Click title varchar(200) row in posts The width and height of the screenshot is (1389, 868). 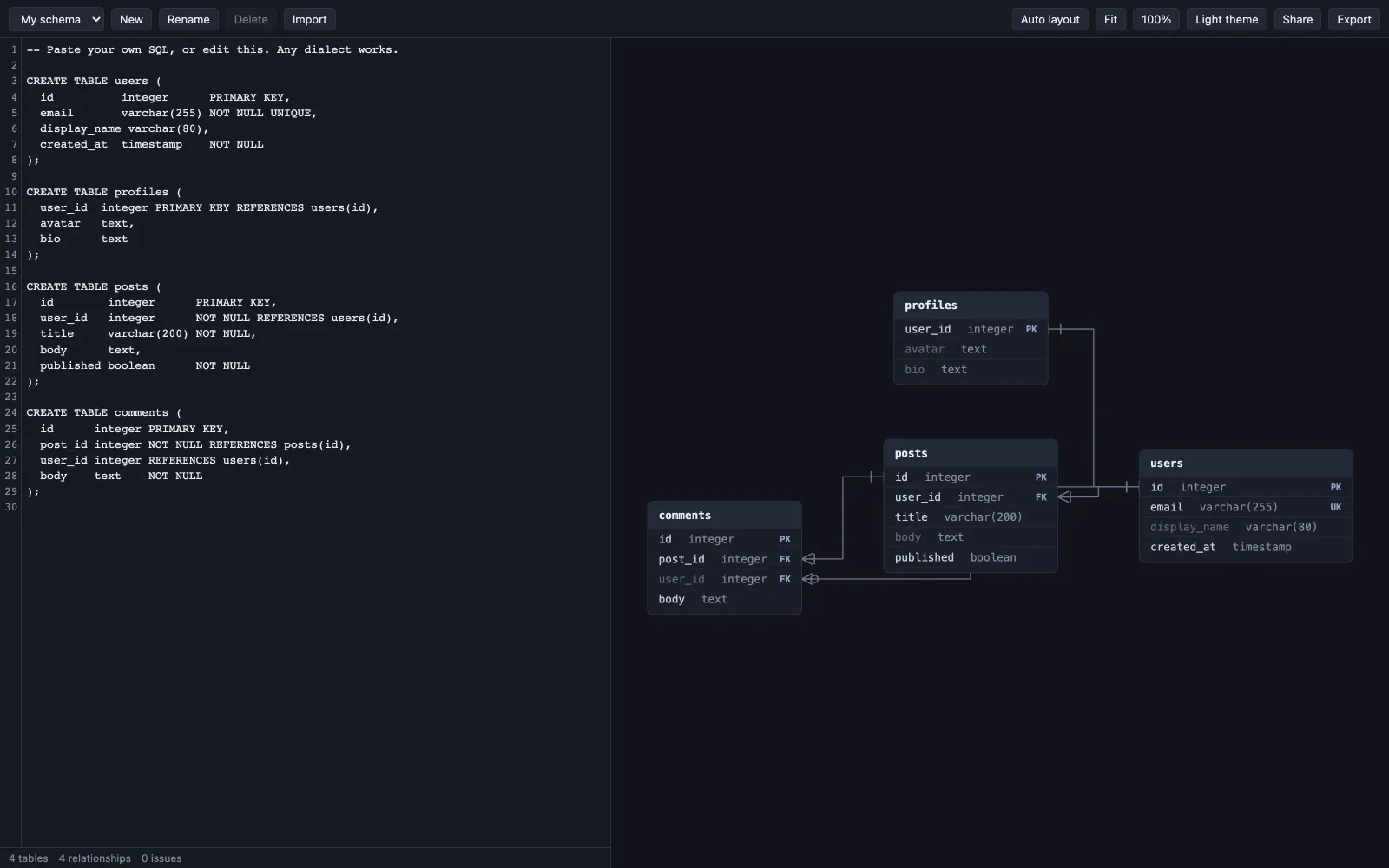[971, 516]
